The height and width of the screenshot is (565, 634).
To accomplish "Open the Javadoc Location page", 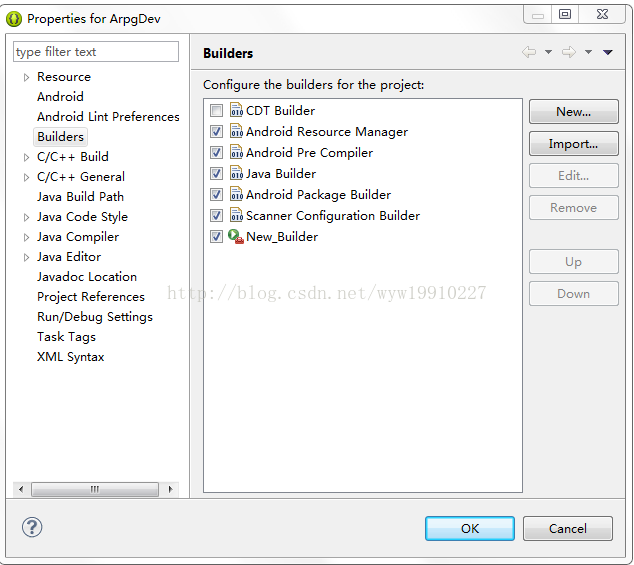I will (x=87, y=277).
